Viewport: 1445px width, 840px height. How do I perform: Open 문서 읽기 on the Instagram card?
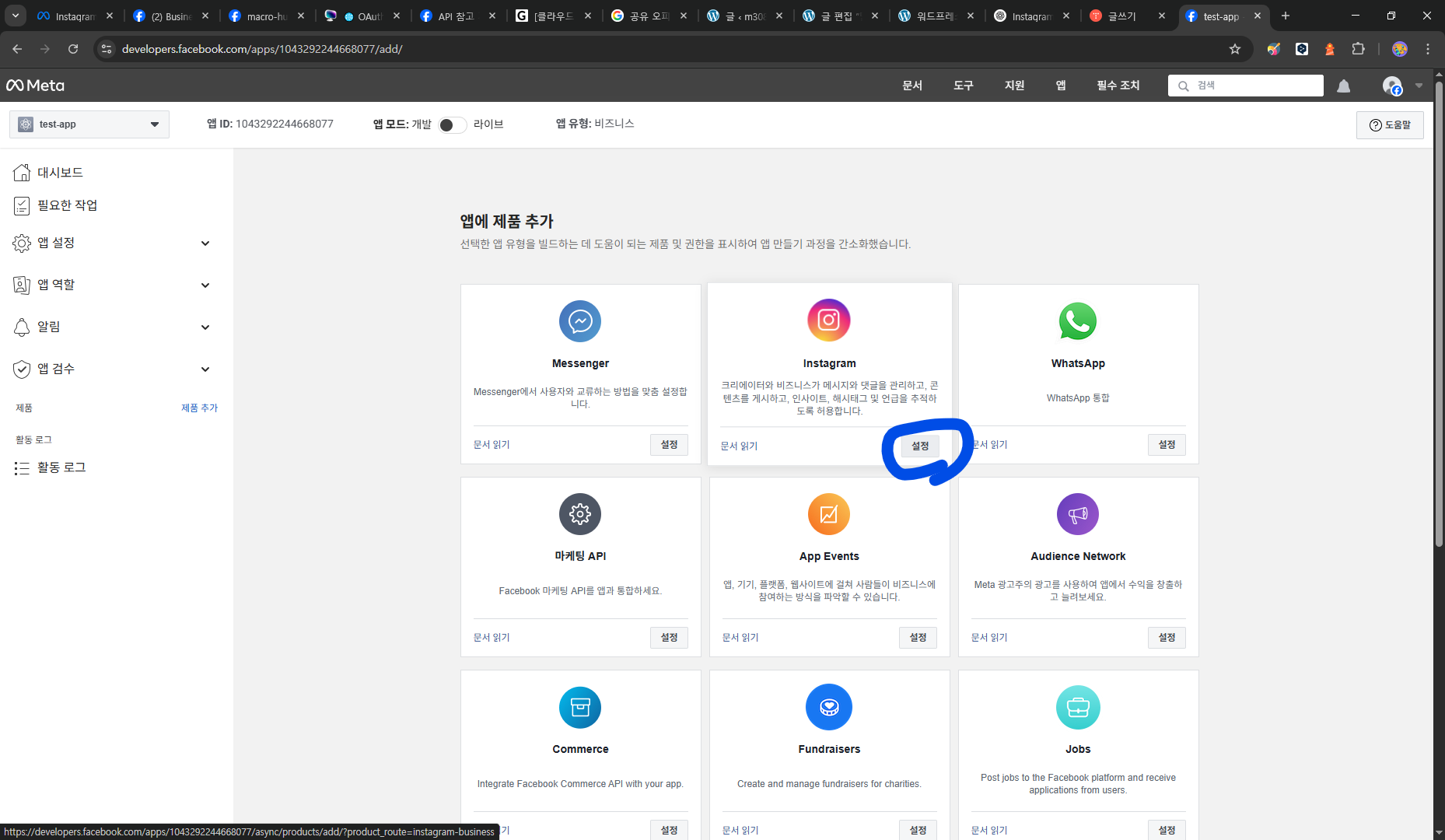(739, 446)
